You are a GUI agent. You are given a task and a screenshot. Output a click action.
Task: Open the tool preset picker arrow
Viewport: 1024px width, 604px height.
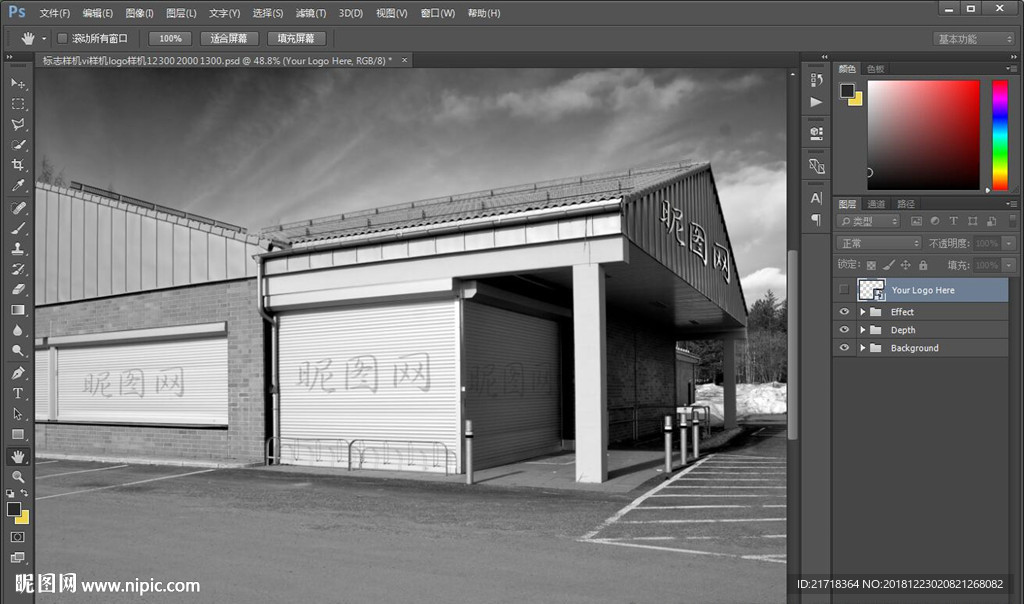coord(44,39)
